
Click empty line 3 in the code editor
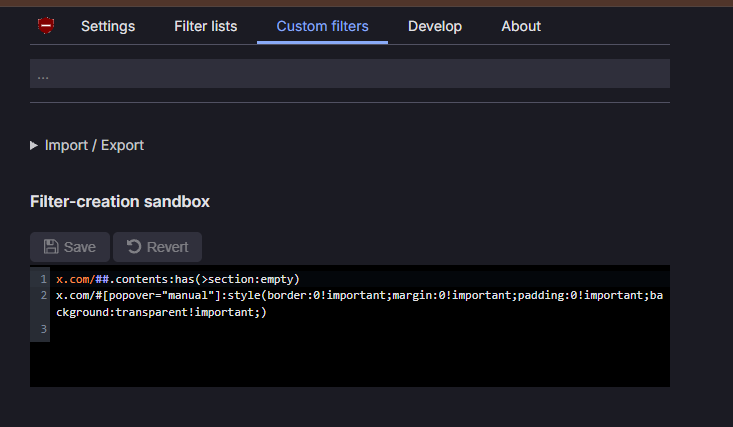tap(360, 329)
